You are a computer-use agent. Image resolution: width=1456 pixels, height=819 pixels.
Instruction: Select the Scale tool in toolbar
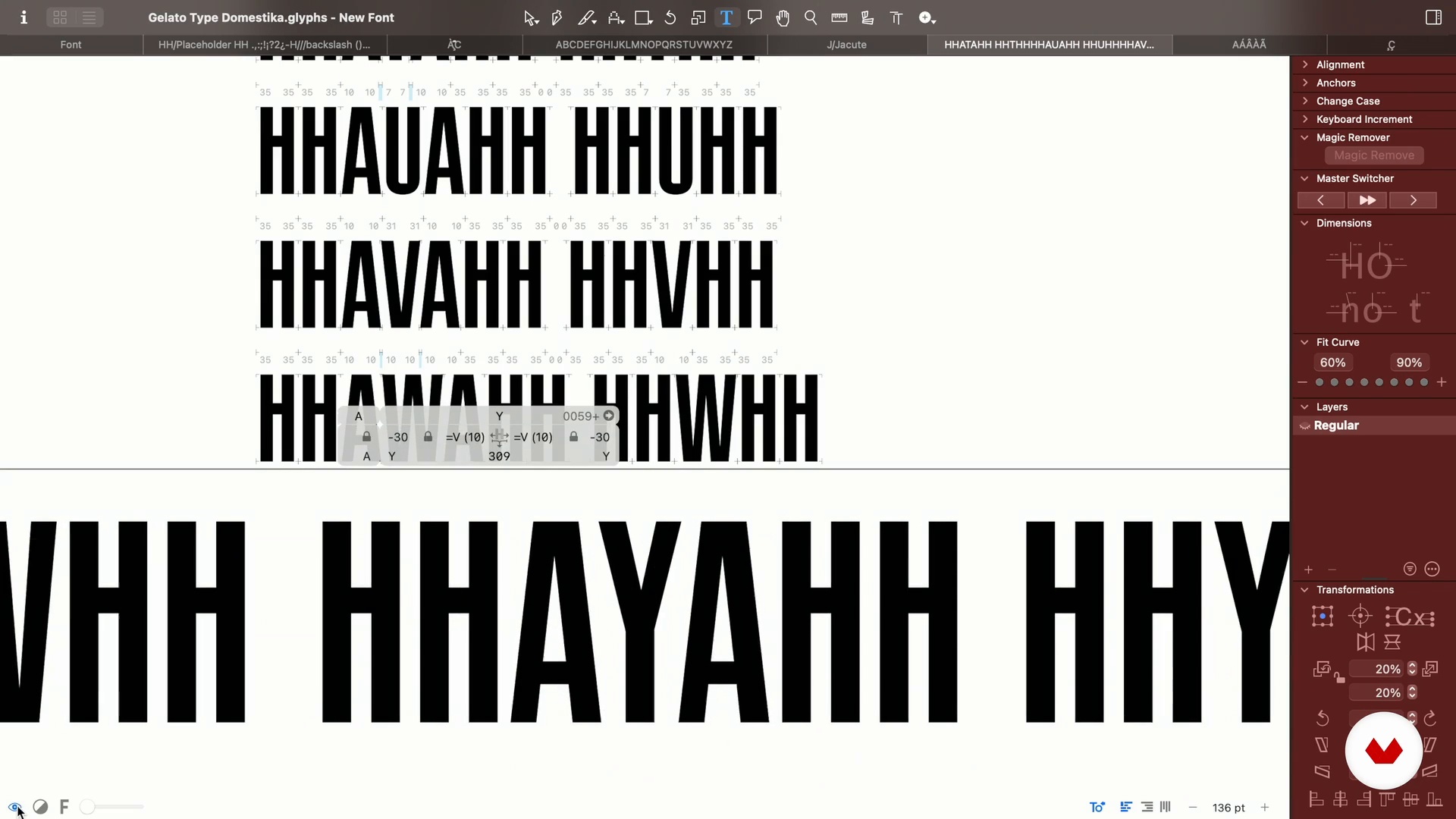[x=698, y=17]
